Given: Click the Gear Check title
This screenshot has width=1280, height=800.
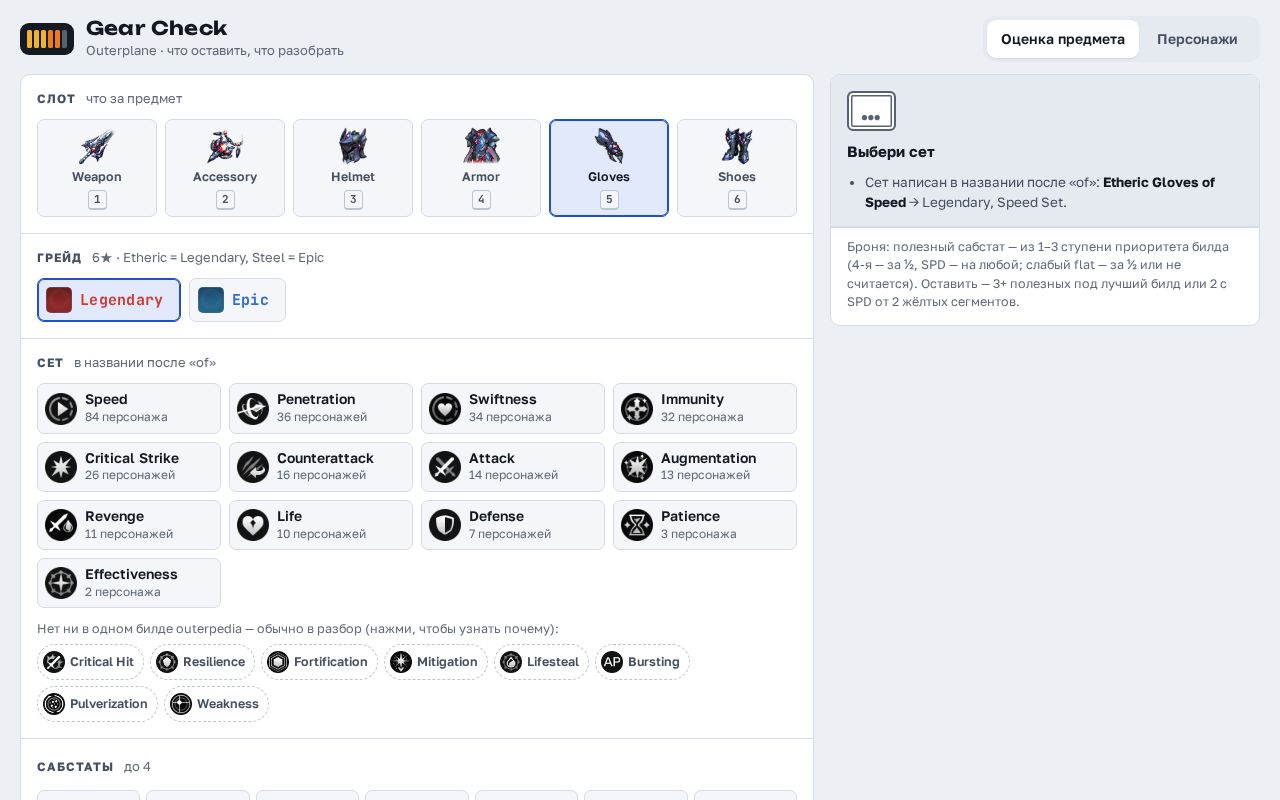Looking at the screenshot, I should [157, 28].
